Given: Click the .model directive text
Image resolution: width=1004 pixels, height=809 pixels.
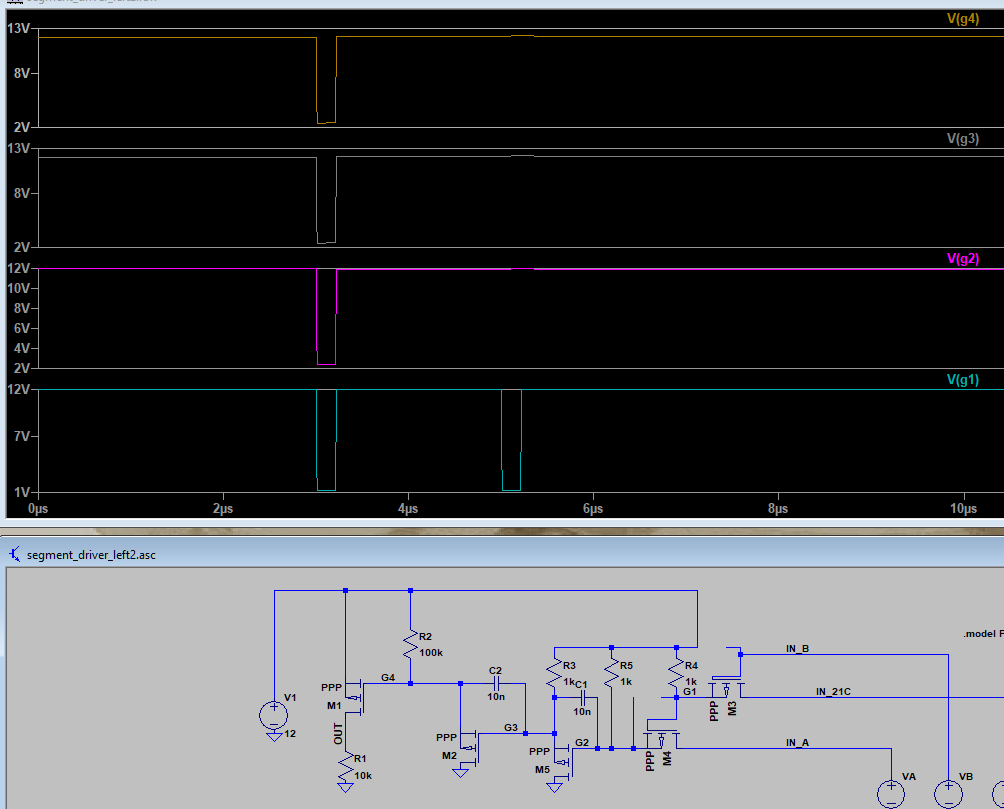Looking at the screenshot, I should tap(984, 633).
